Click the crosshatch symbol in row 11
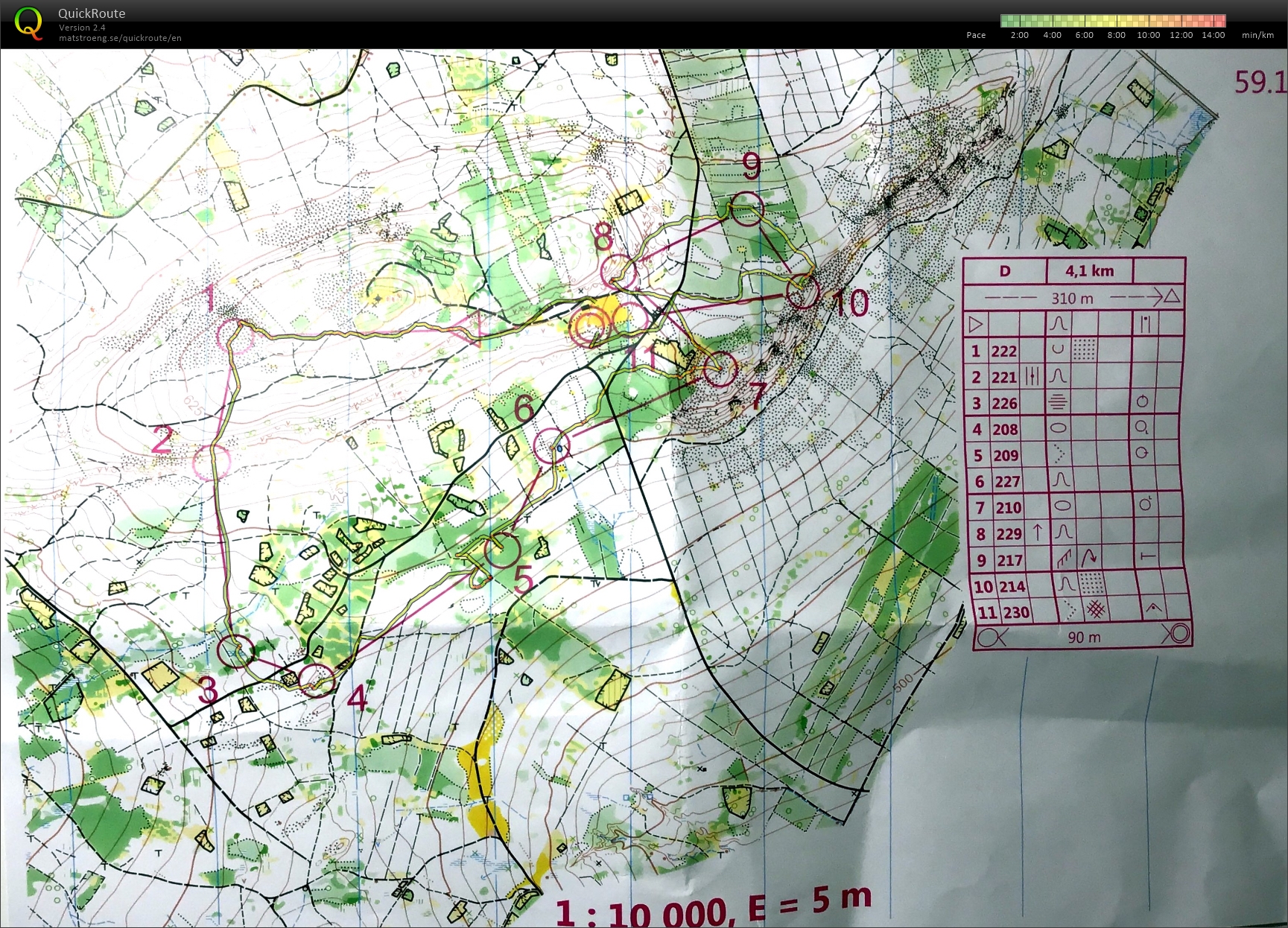 1095,610
